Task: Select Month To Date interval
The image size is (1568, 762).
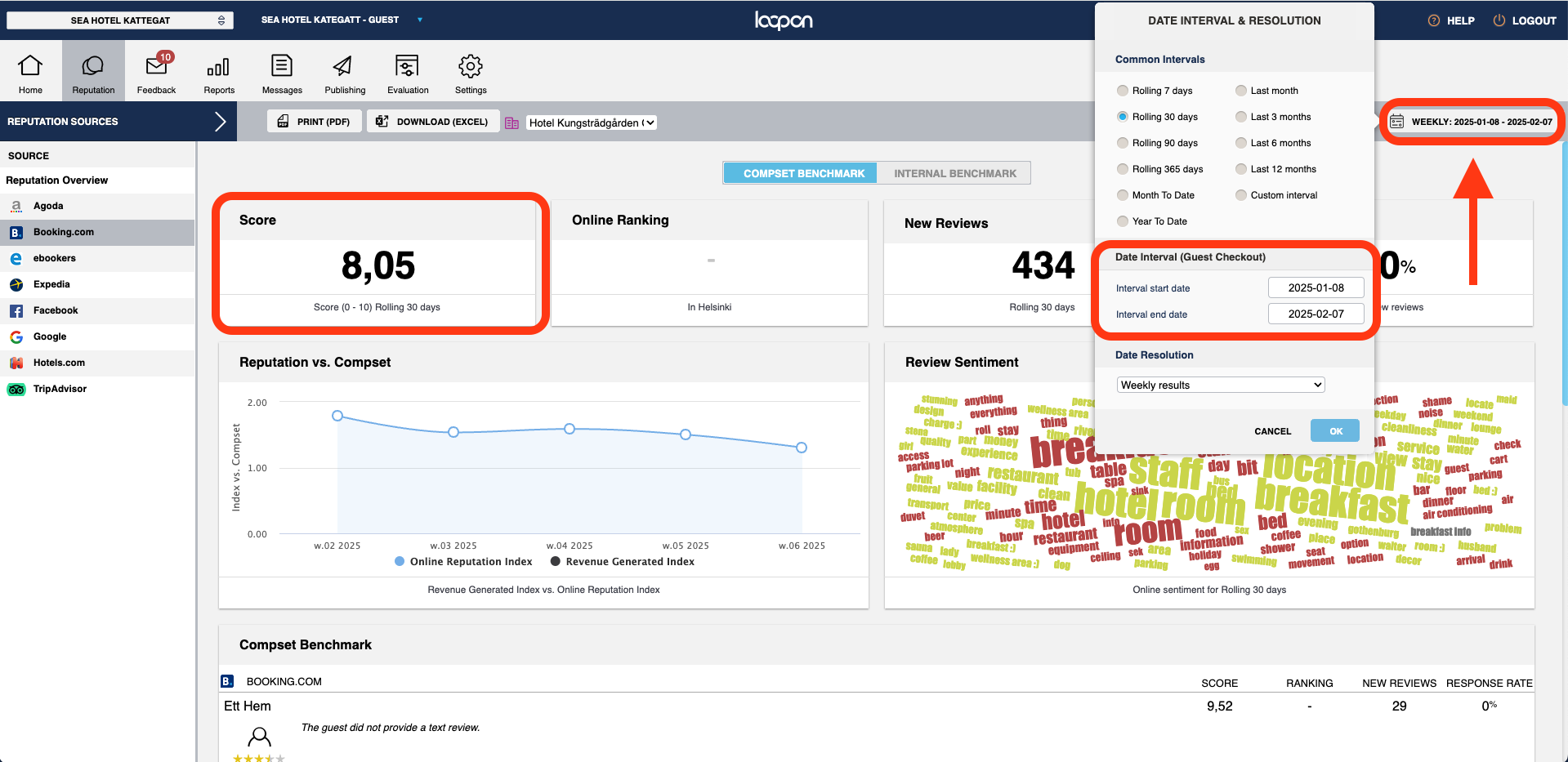Action: [x=1123, y=195]
